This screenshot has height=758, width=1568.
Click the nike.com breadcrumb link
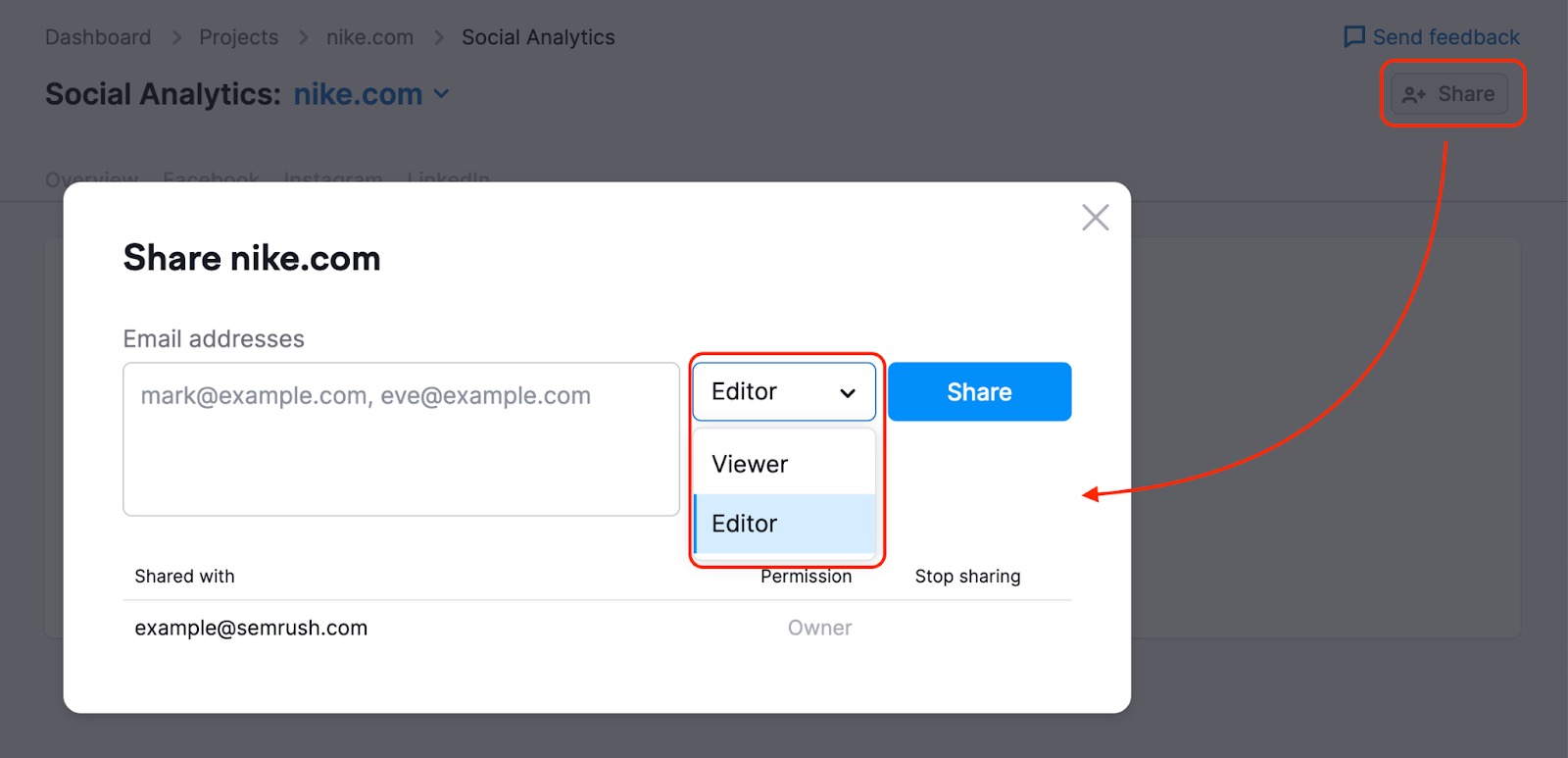tap(369, 37)
